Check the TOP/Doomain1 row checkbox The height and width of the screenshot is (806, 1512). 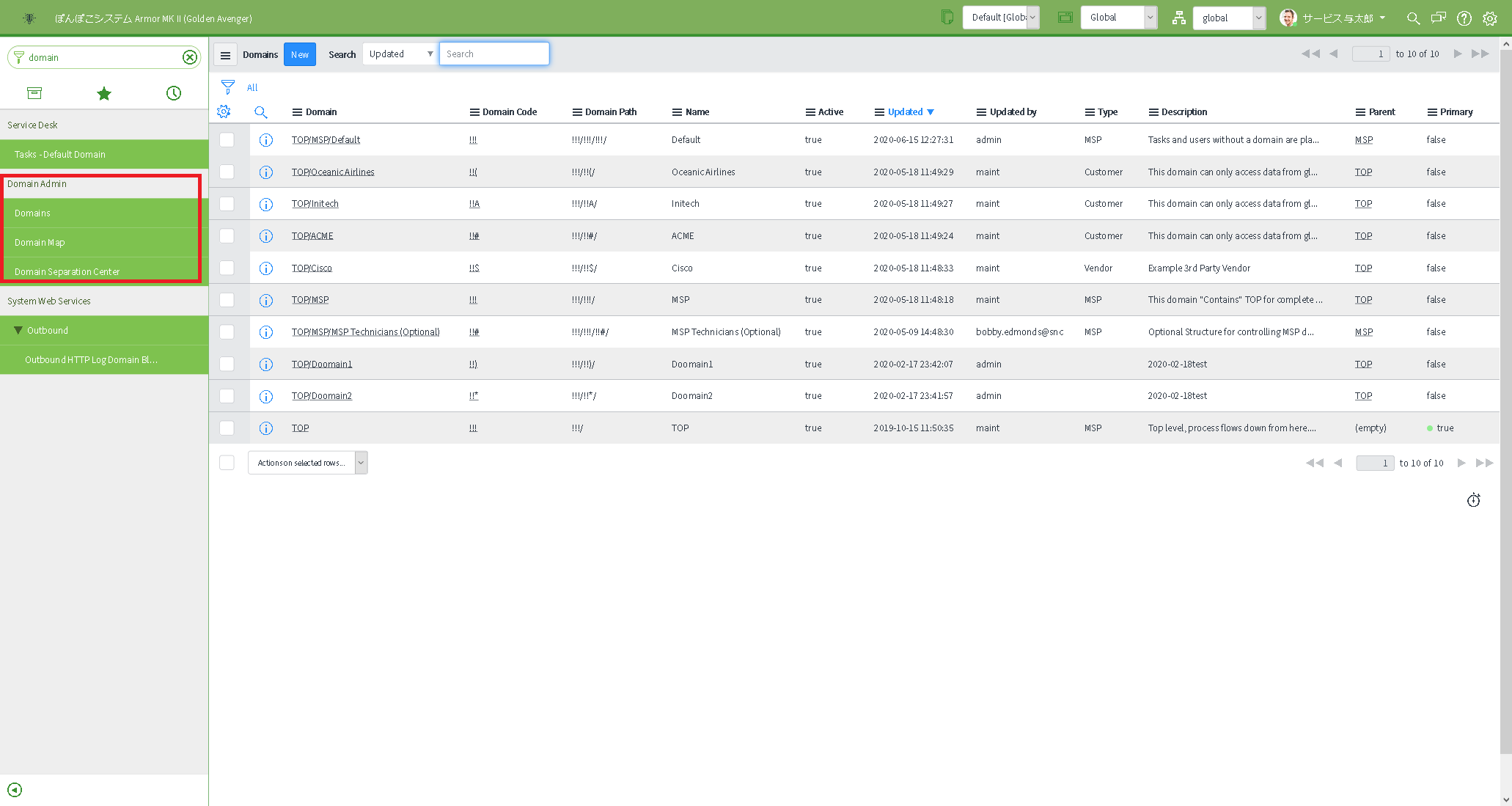tap(227, 364)
